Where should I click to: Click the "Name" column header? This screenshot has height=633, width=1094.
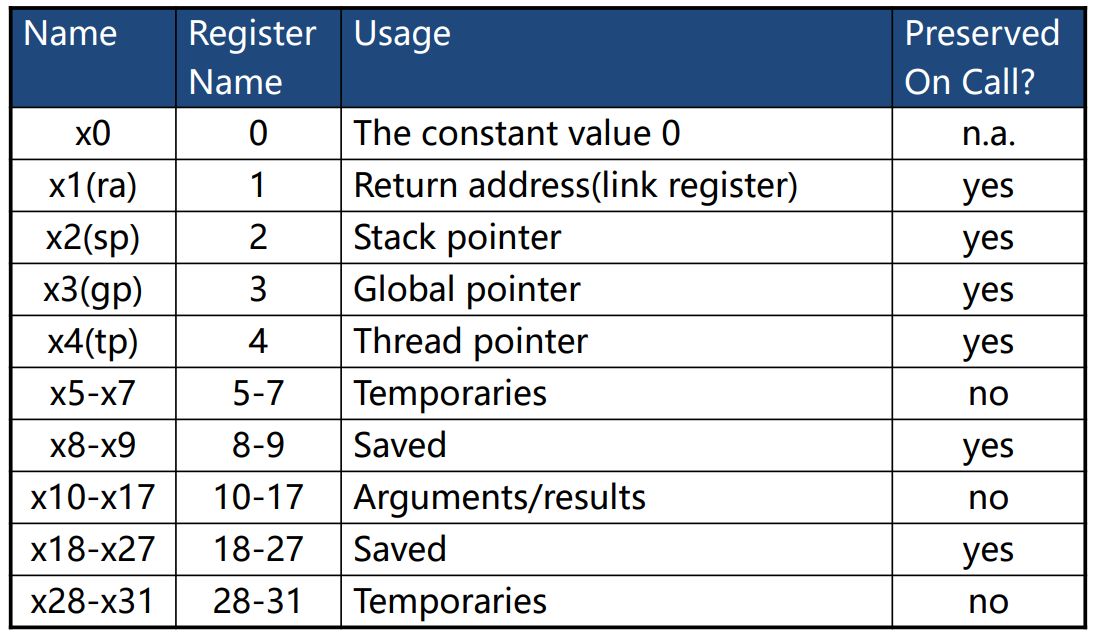pos(70,34)
